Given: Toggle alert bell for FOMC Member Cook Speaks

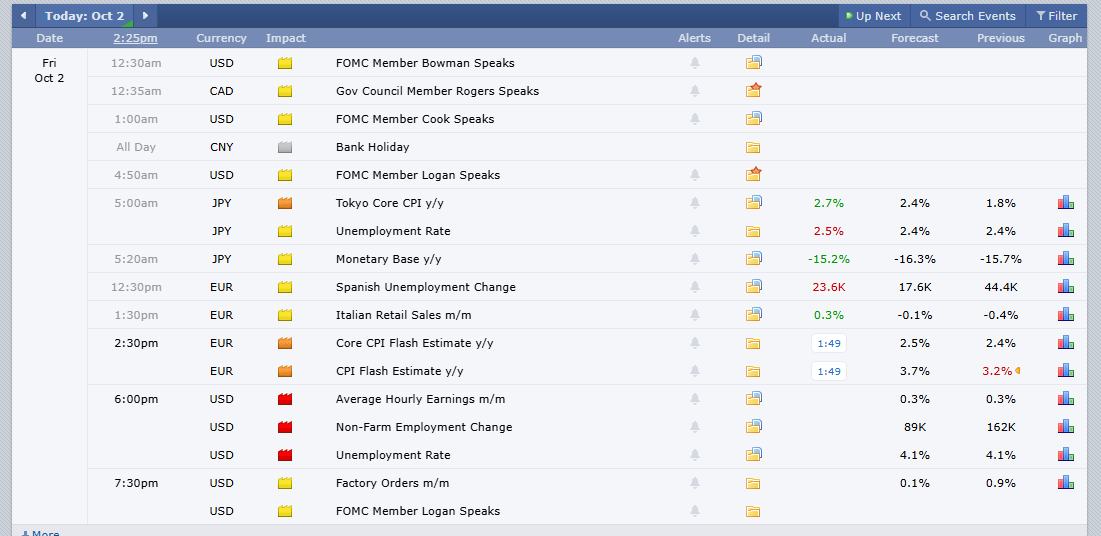Looking at the screenshot, I should tap(695, 119).
